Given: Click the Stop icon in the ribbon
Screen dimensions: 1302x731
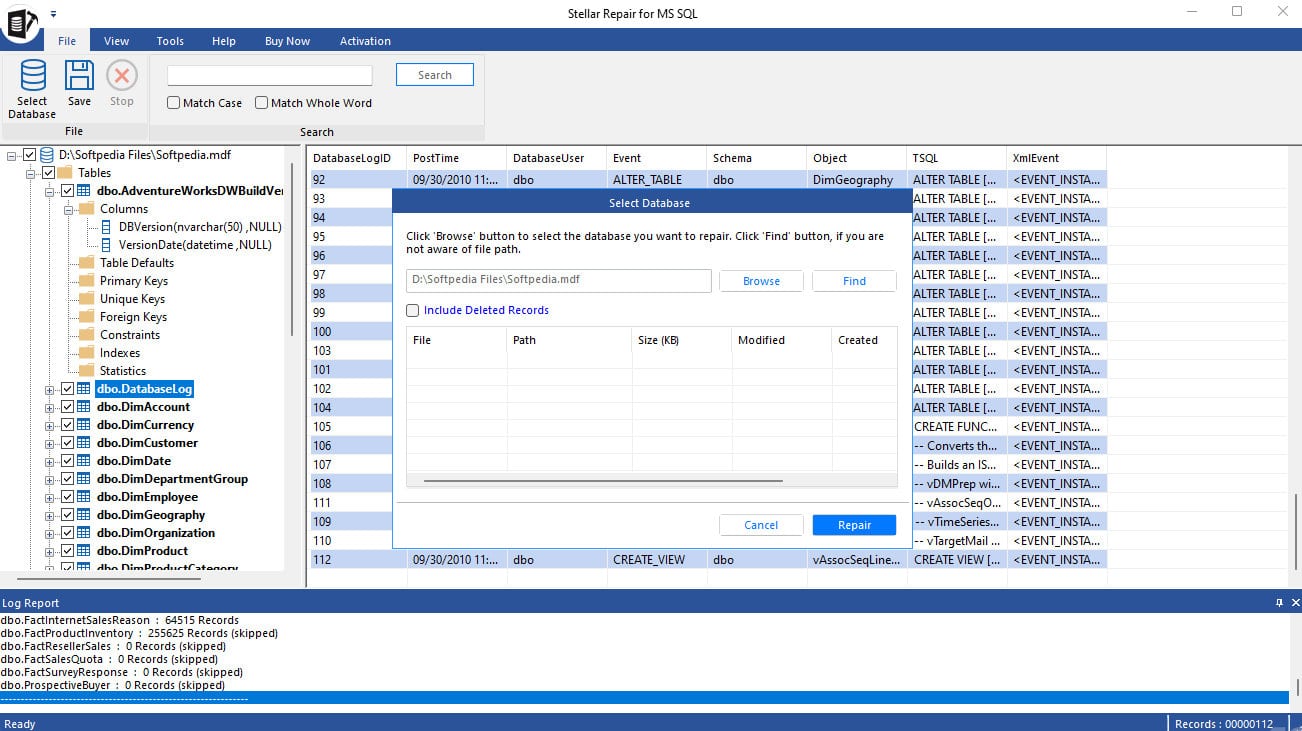Looking at the screenshot, I should (x=122, y=76).
